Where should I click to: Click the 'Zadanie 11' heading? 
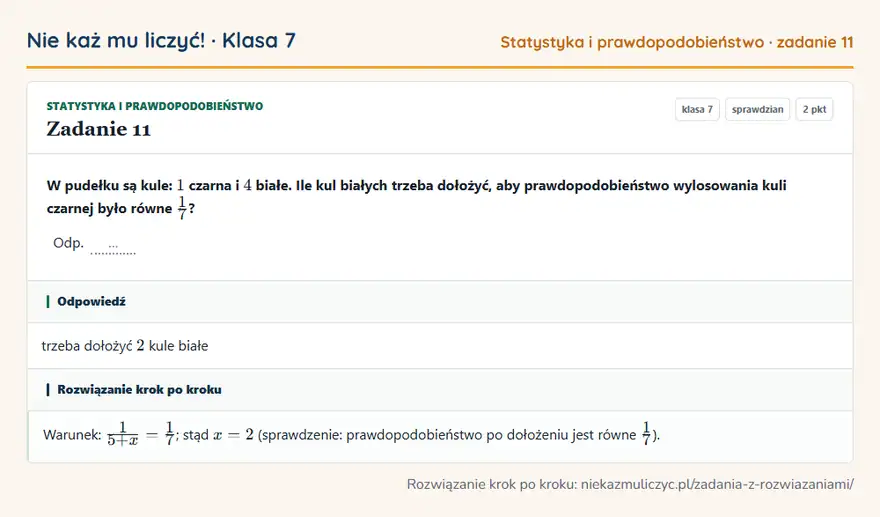pos(99,129)
